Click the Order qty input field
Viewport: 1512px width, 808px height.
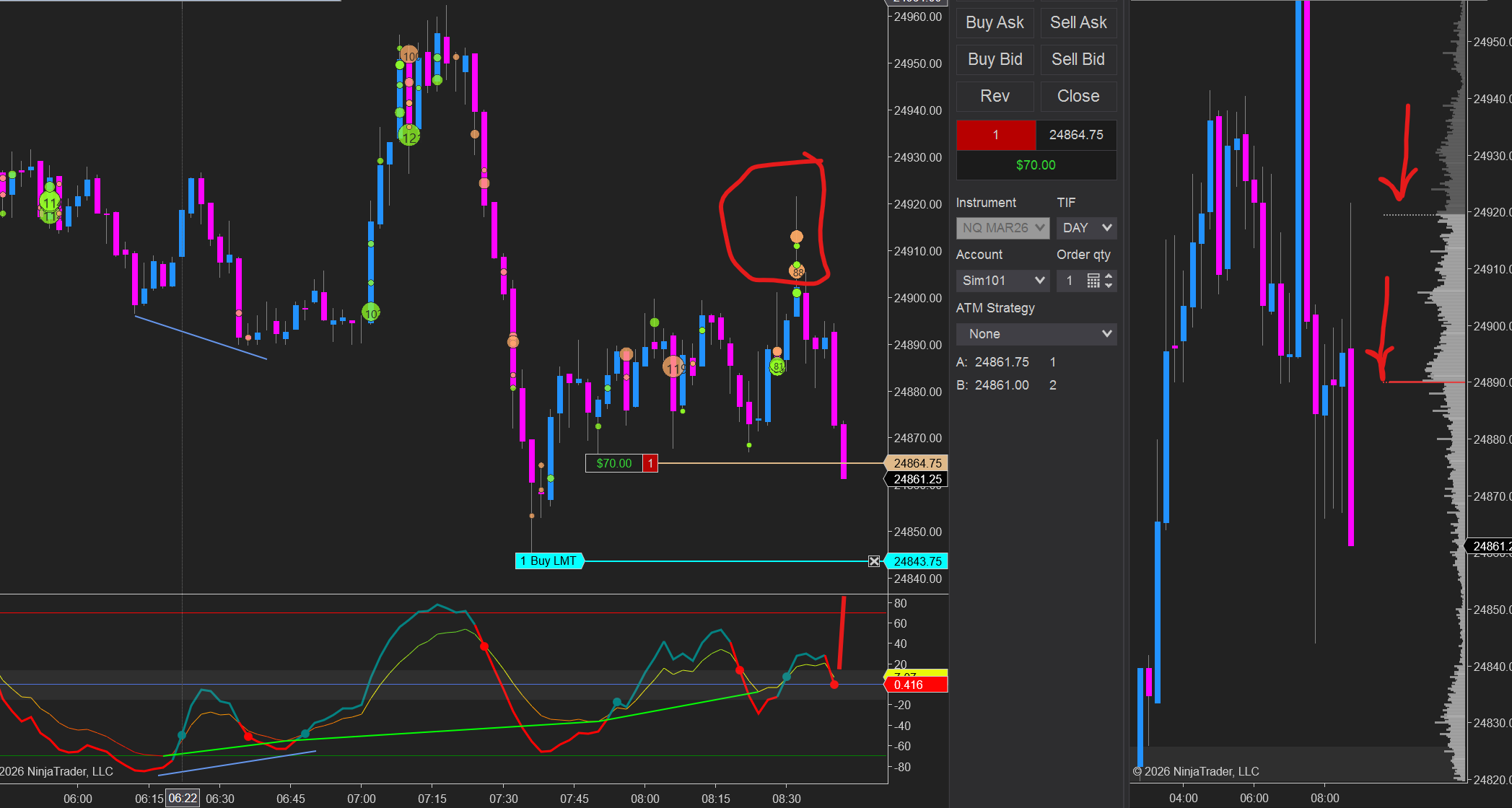(x=1070, y=281)
